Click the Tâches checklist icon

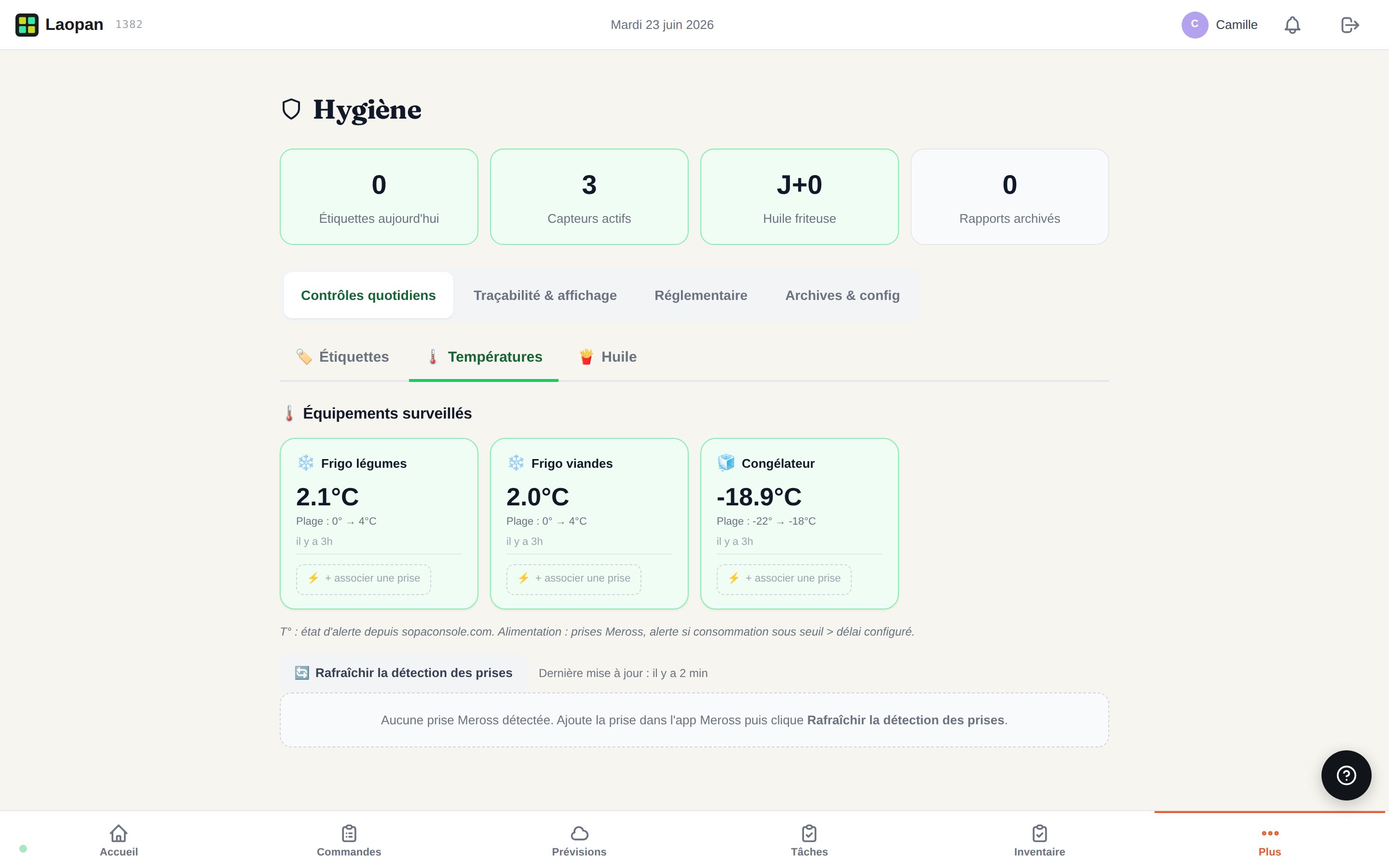tap(809, 833)
